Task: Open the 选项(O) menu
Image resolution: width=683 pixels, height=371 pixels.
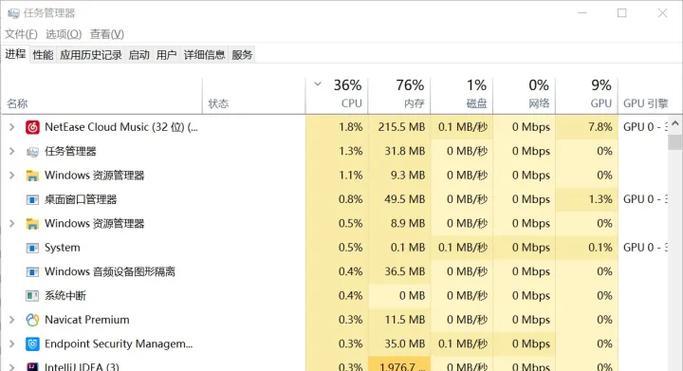Action: [x=64, y=34]
